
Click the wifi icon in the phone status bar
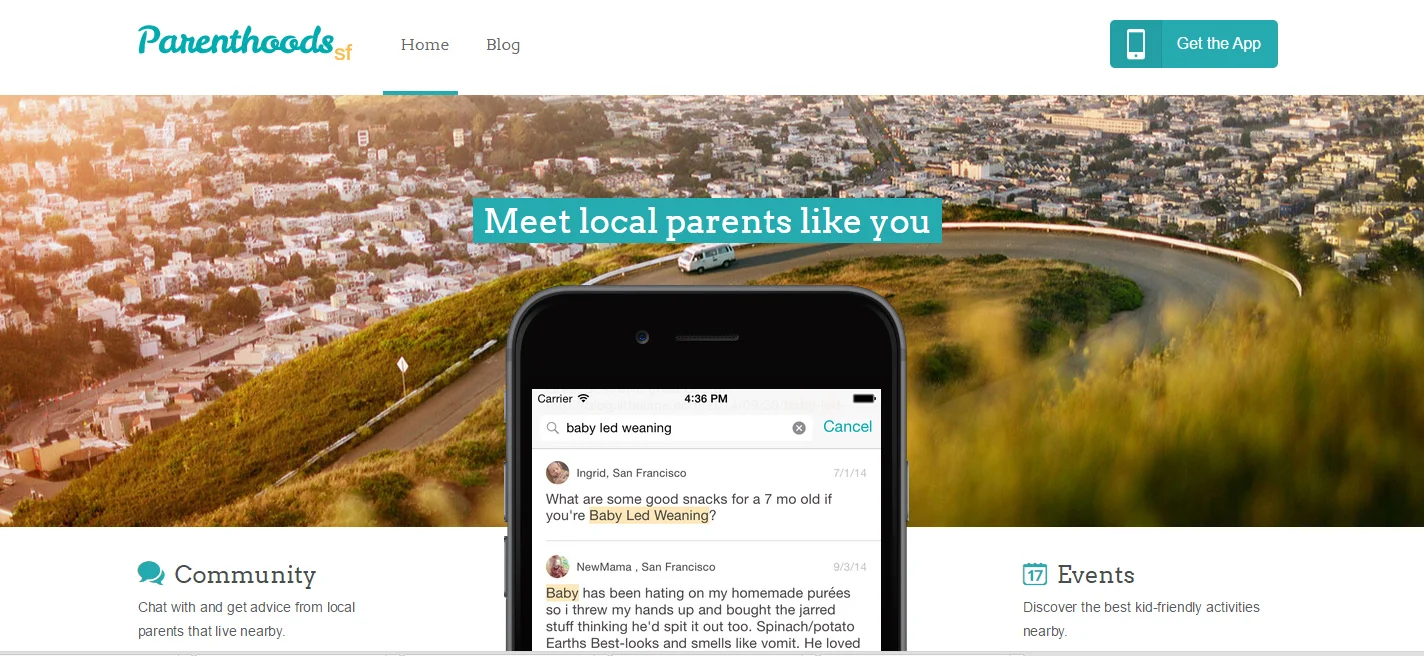584,399
